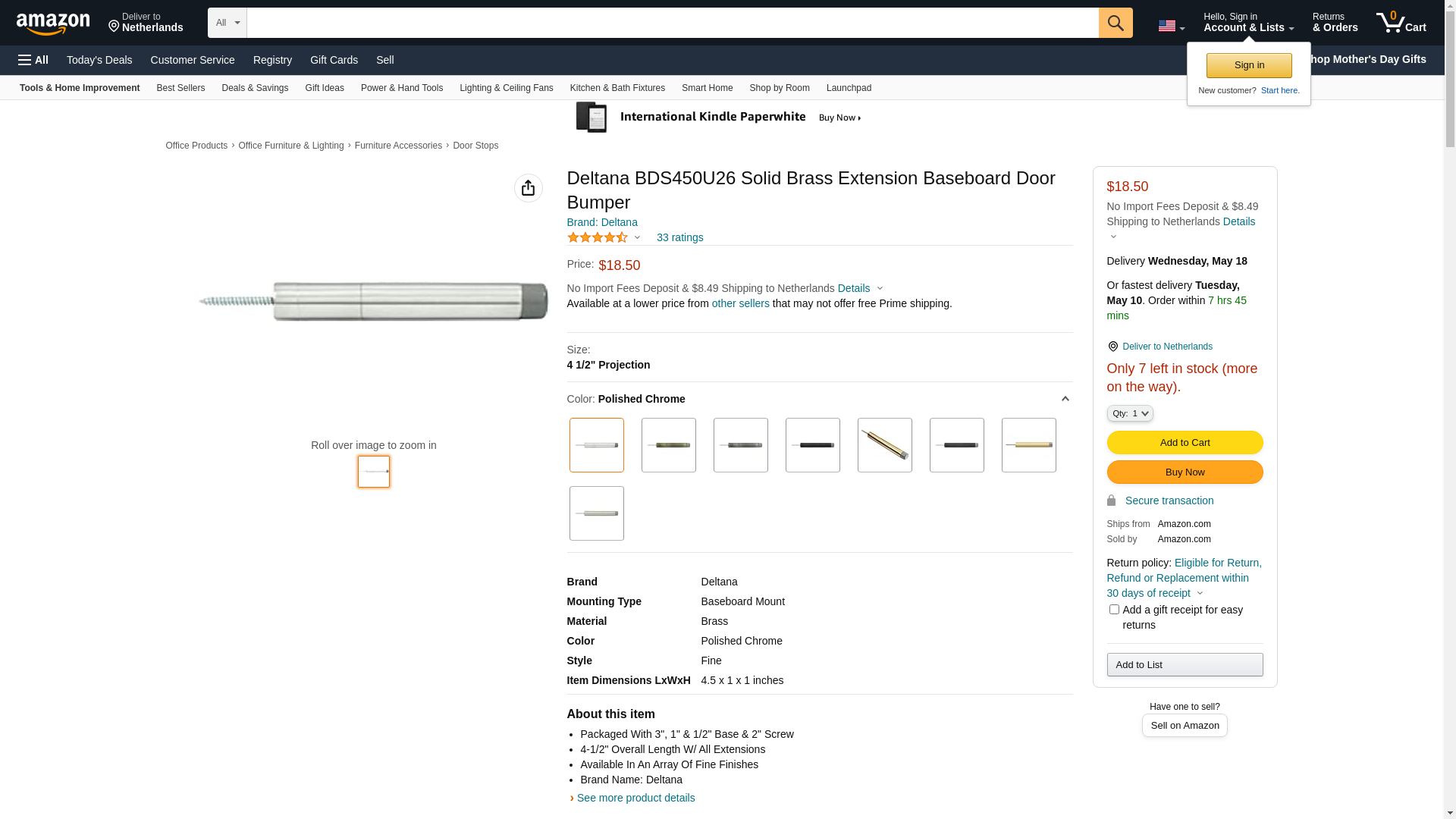
Task: Click the star rating icons
Action: (598, 237)
